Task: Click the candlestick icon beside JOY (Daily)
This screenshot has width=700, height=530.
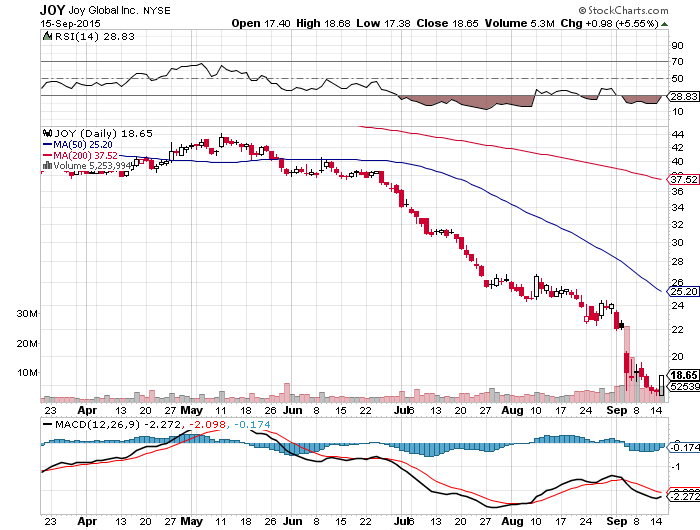Action: click(x=47, y=133)
